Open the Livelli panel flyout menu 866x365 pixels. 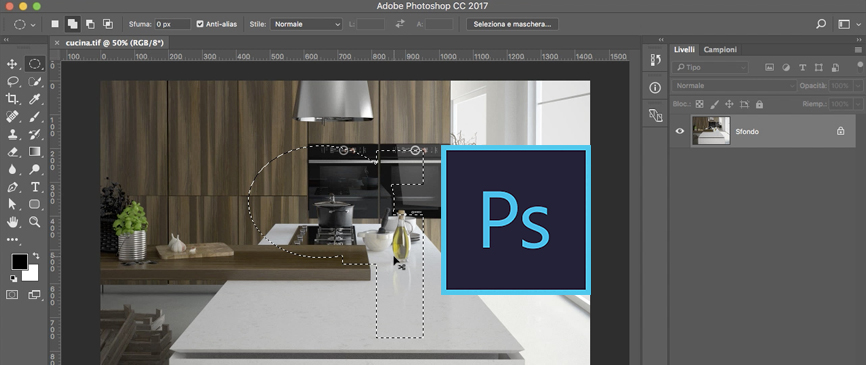[858, 50]
